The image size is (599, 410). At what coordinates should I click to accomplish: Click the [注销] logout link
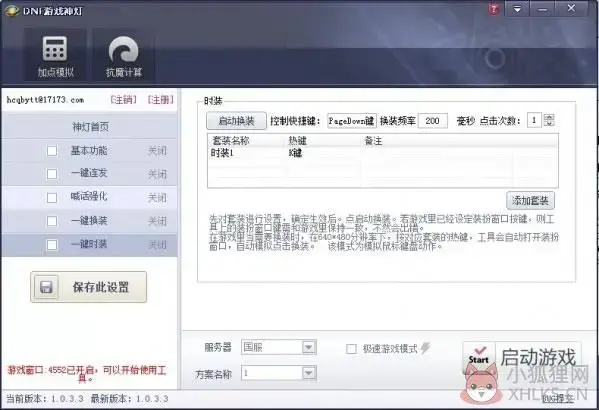pyautogui.click(x=123, y=100)
